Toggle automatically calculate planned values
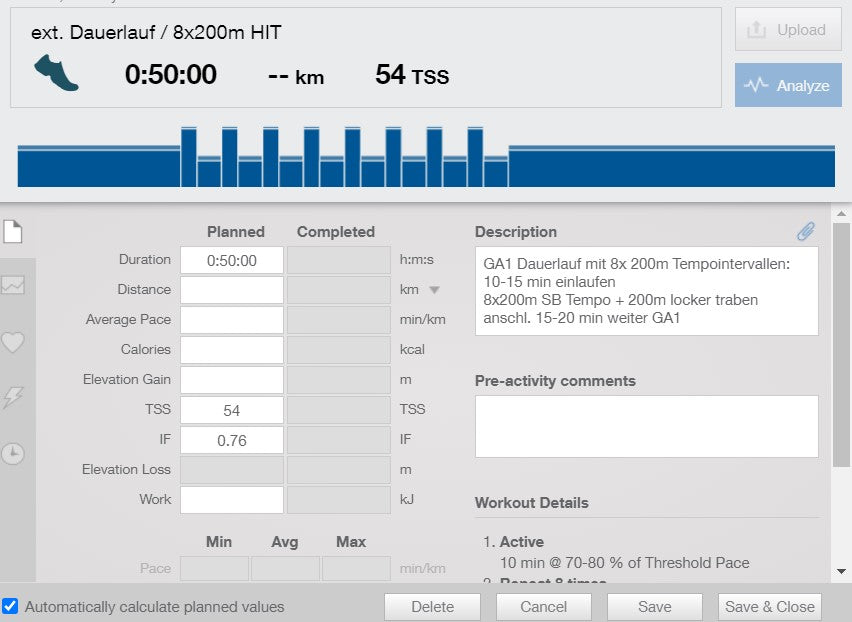The image size is (852, 622). pos(10,606)
